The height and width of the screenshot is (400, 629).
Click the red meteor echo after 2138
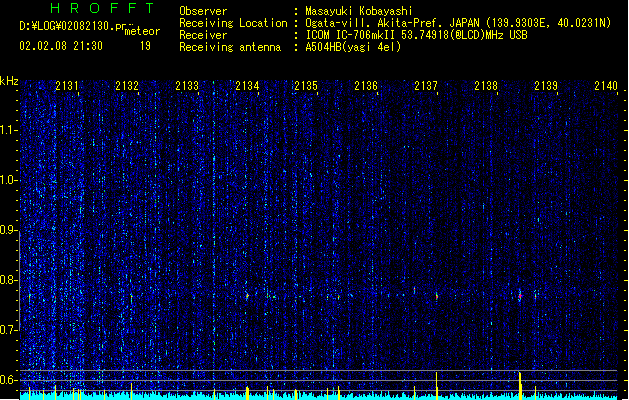click(x=520, y=296)
